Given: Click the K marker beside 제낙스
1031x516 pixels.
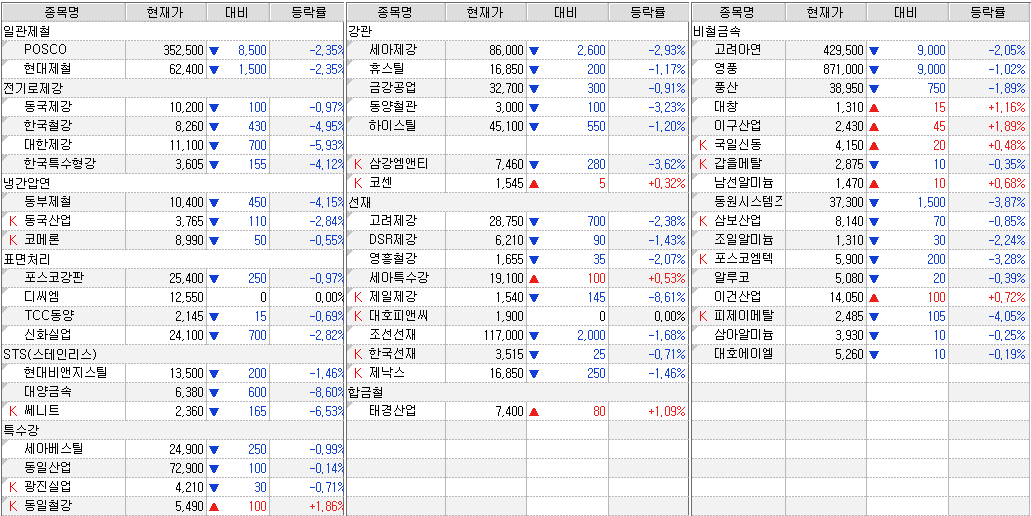Looking at the screenshot, I should pos(358,373).
